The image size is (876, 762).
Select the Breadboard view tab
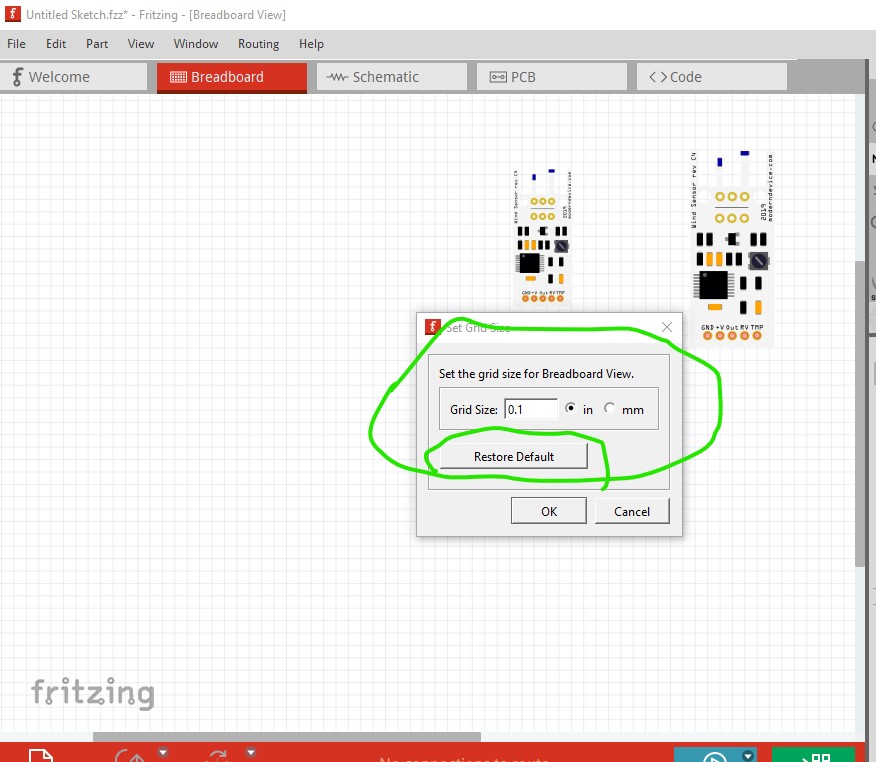tap(232, 77)
